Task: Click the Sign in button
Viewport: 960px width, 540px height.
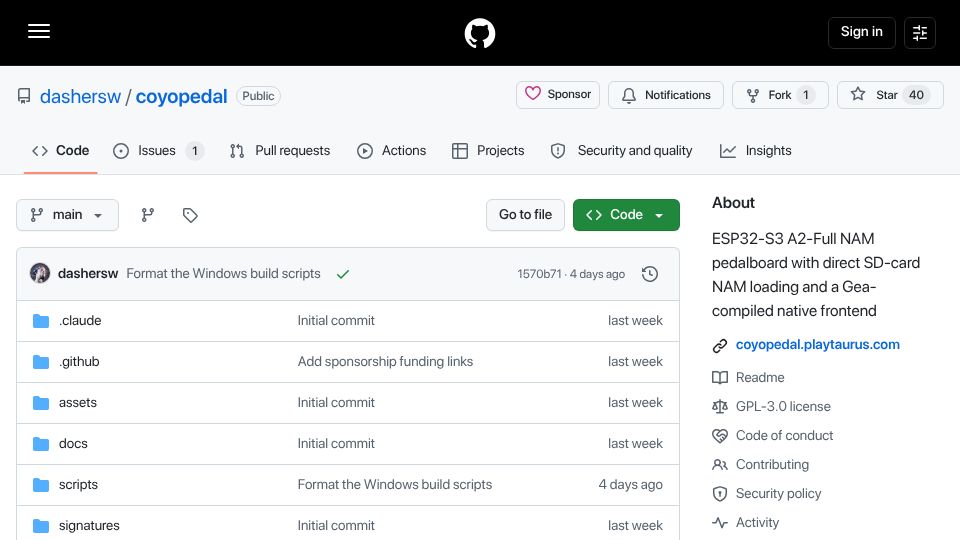Action: pyautogui.click(x=861, y=32)
